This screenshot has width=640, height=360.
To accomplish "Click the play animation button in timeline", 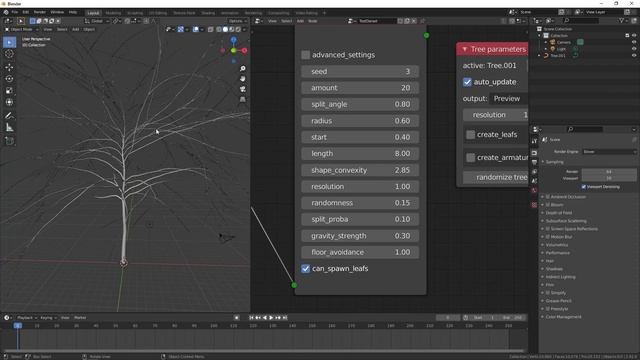I will pos(271,318).
